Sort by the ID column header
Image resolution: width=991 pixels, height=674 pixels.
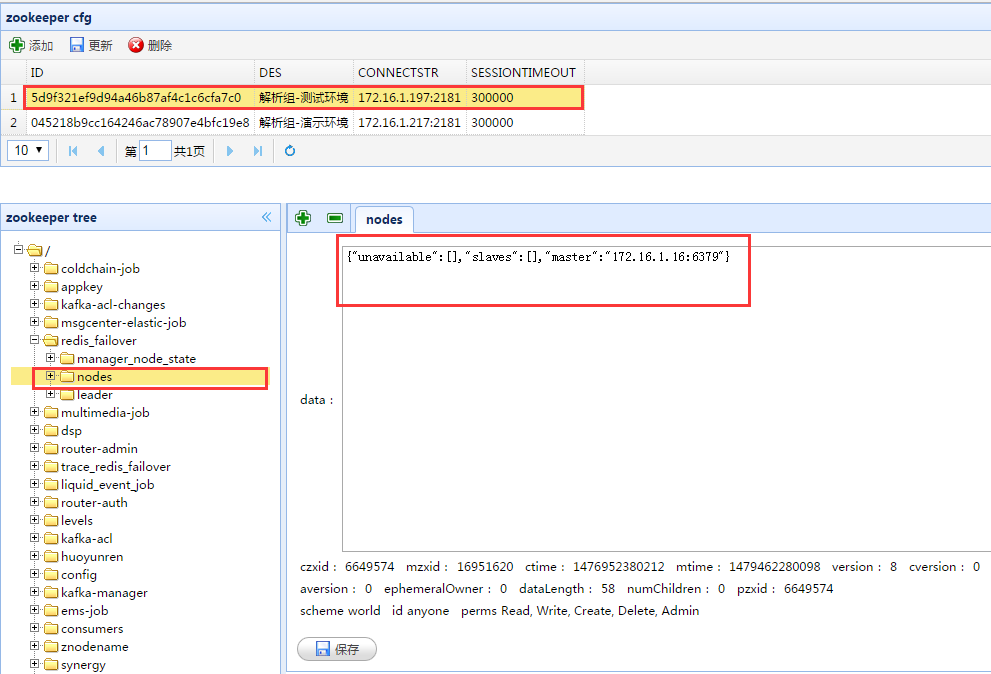coord(140,73)
